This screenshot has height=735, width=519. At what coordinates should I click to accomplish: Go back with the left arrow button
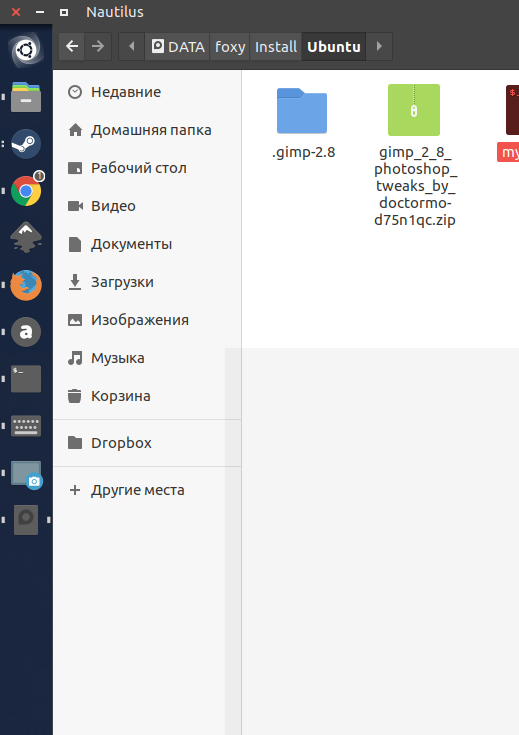[72, 46]
